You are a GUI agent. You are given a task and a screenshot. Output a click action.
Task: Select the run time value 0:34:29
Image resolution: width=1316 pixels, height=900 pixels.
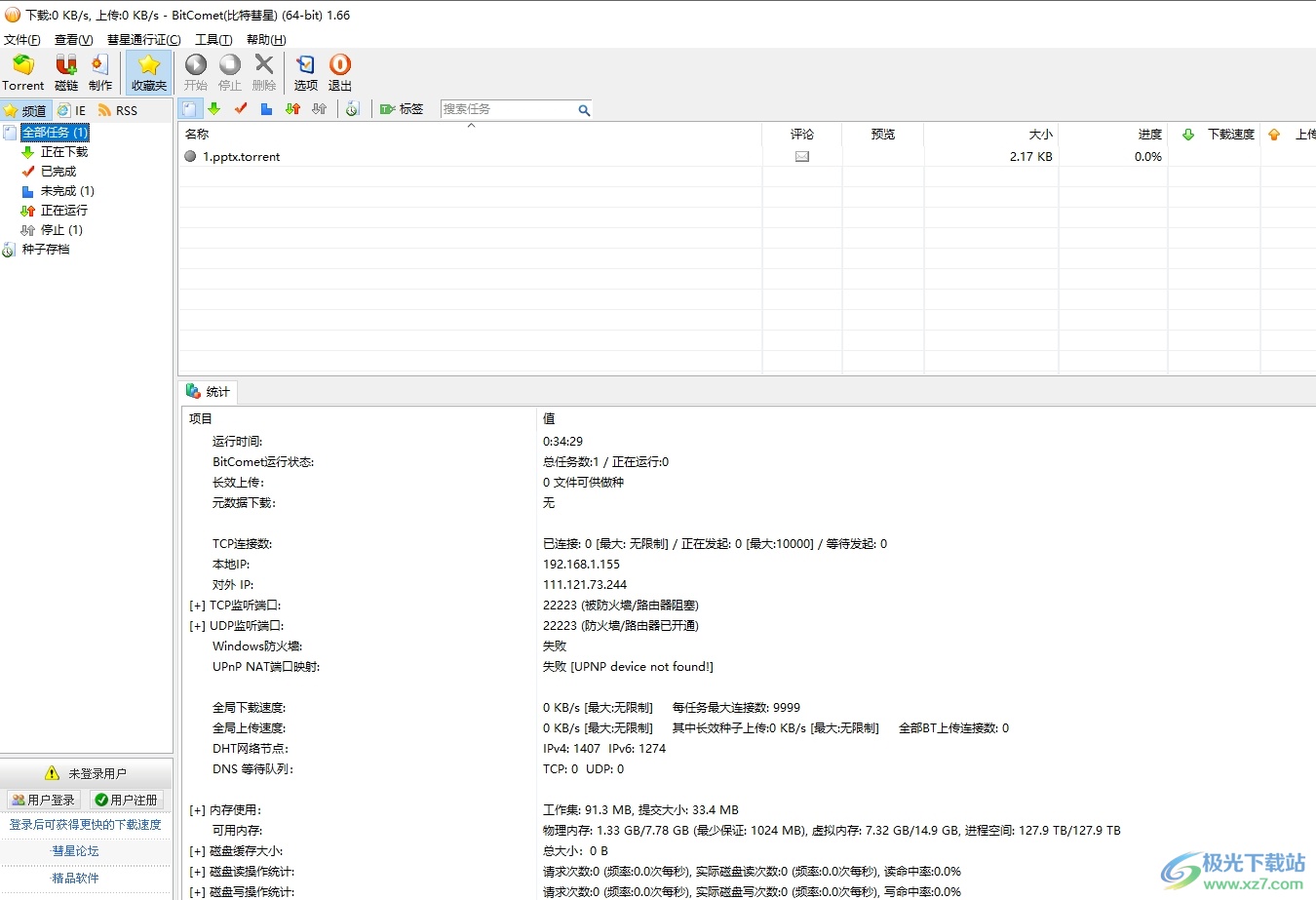[x=562, y=442]
